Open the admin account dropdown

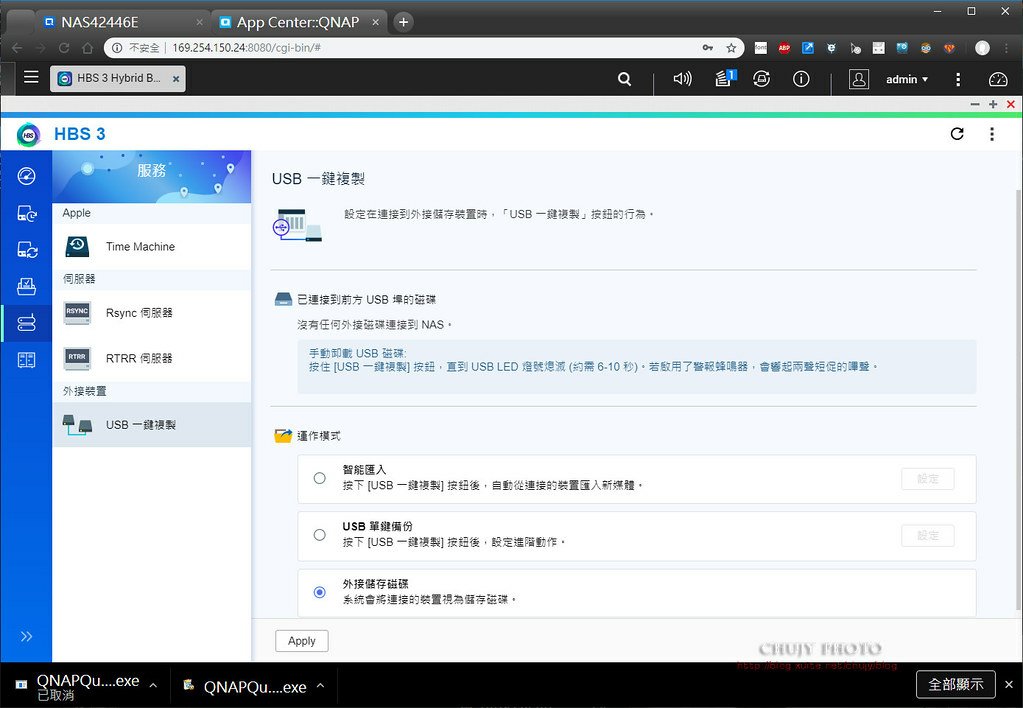pyautogui.click(x=906, y=80)
